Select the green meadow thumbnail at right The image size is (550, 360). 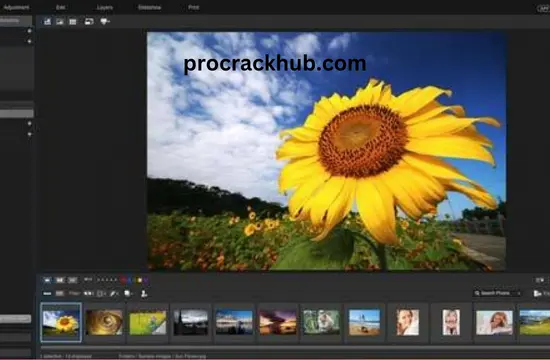pyautogui.click(x=535, y=322)
